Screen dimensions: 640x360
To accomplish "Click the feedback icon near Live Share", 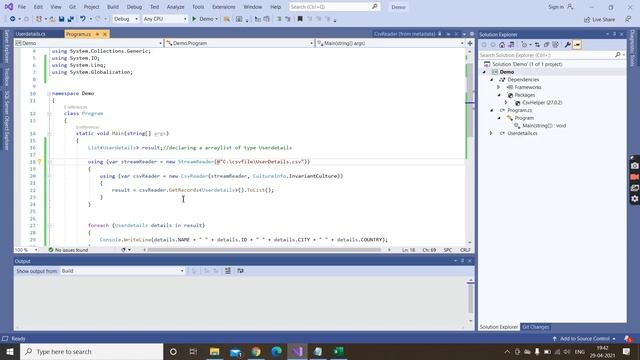I will point(628,19).
